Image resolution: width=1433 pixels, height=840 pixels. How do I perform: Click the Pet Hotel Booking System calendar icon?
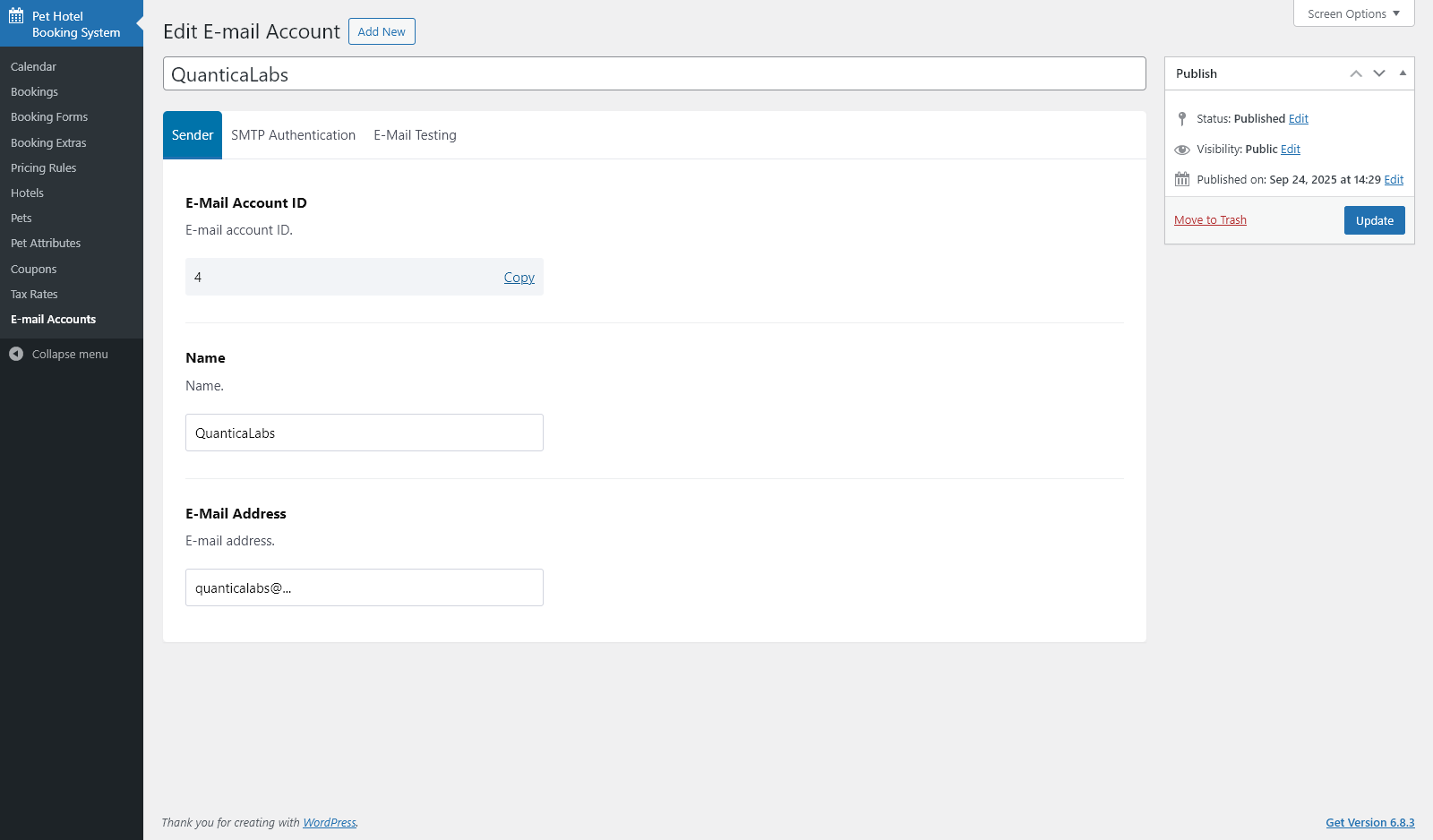(x=16, y=16)
